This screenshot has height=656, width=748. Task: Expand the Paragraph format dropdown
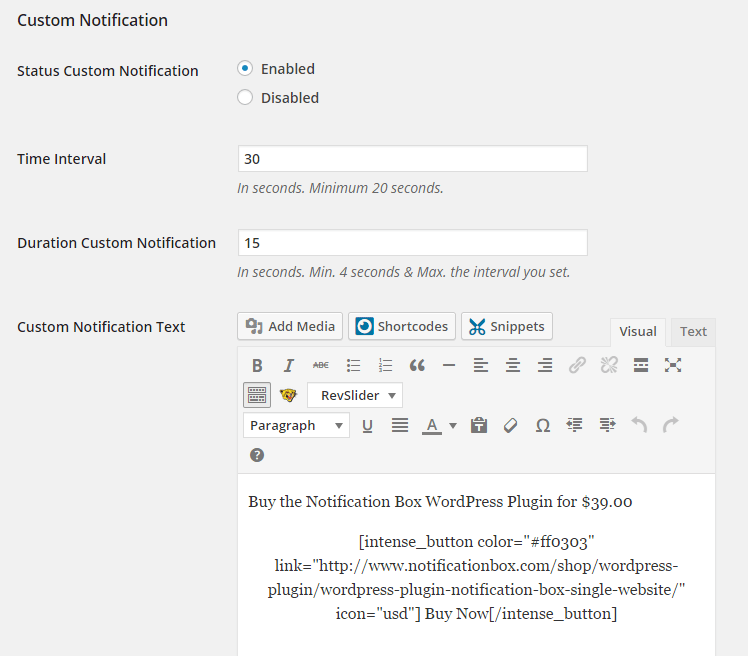pyautogui.click(x=296, y=426)
